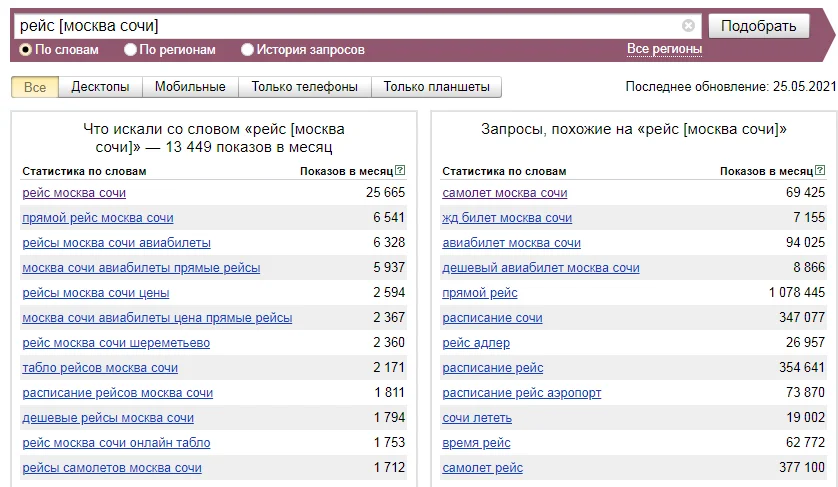Select the 'По словам' radio option
Viewport: 838px width, 487px height.
(25, 50)
